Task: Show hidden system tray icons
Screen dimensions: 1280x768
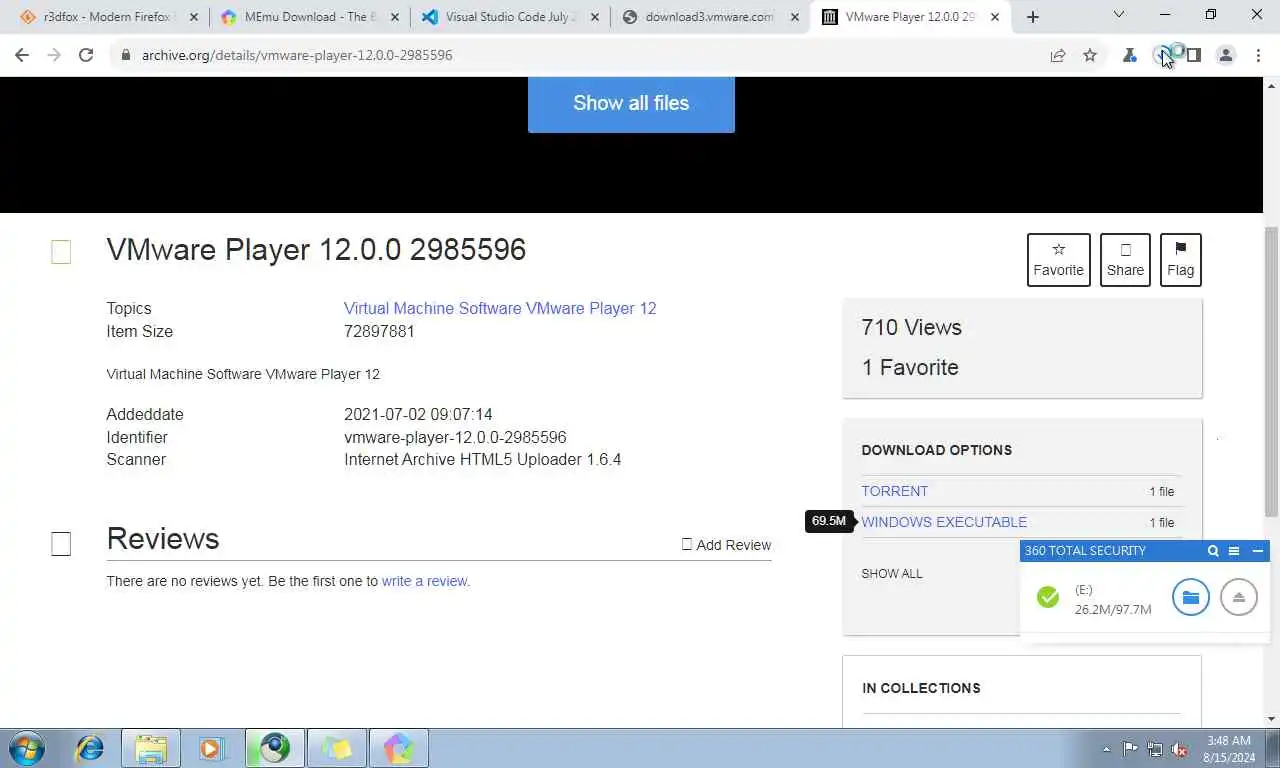Action: tap(1106, 749)
